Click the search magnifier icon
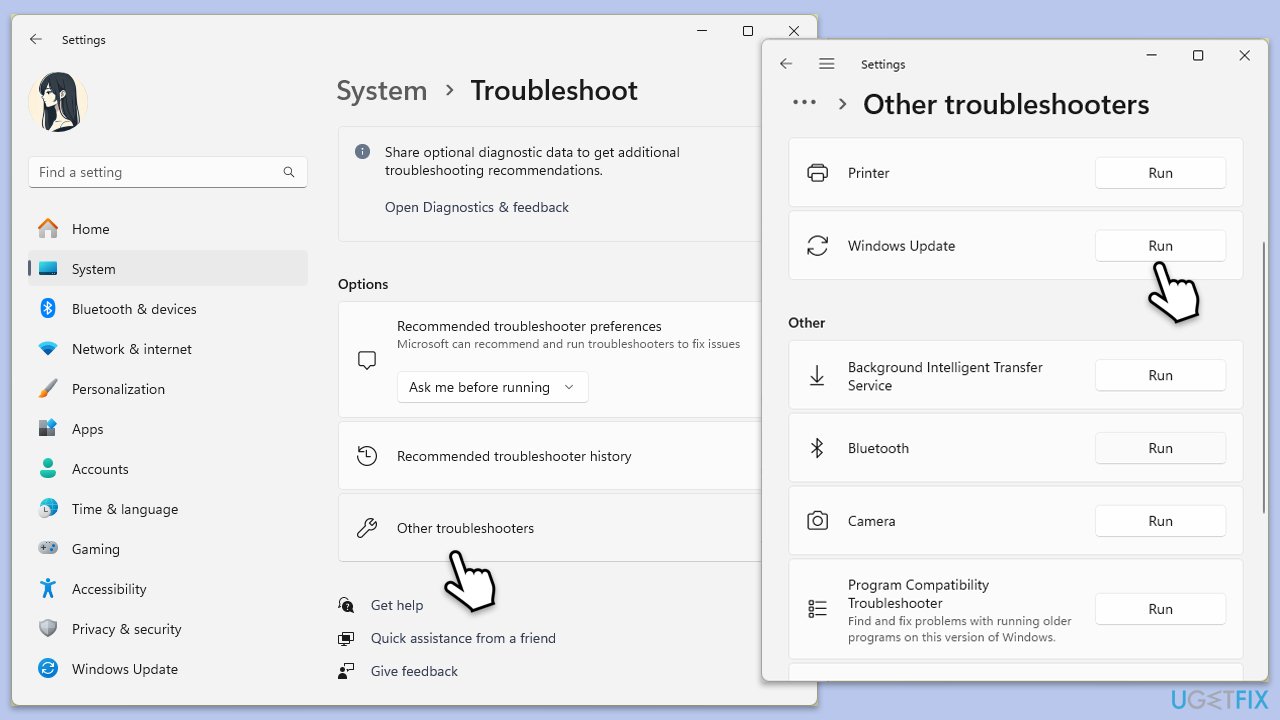The height and width of the screenshot is (720, 1280). click(x=289, y=172)
